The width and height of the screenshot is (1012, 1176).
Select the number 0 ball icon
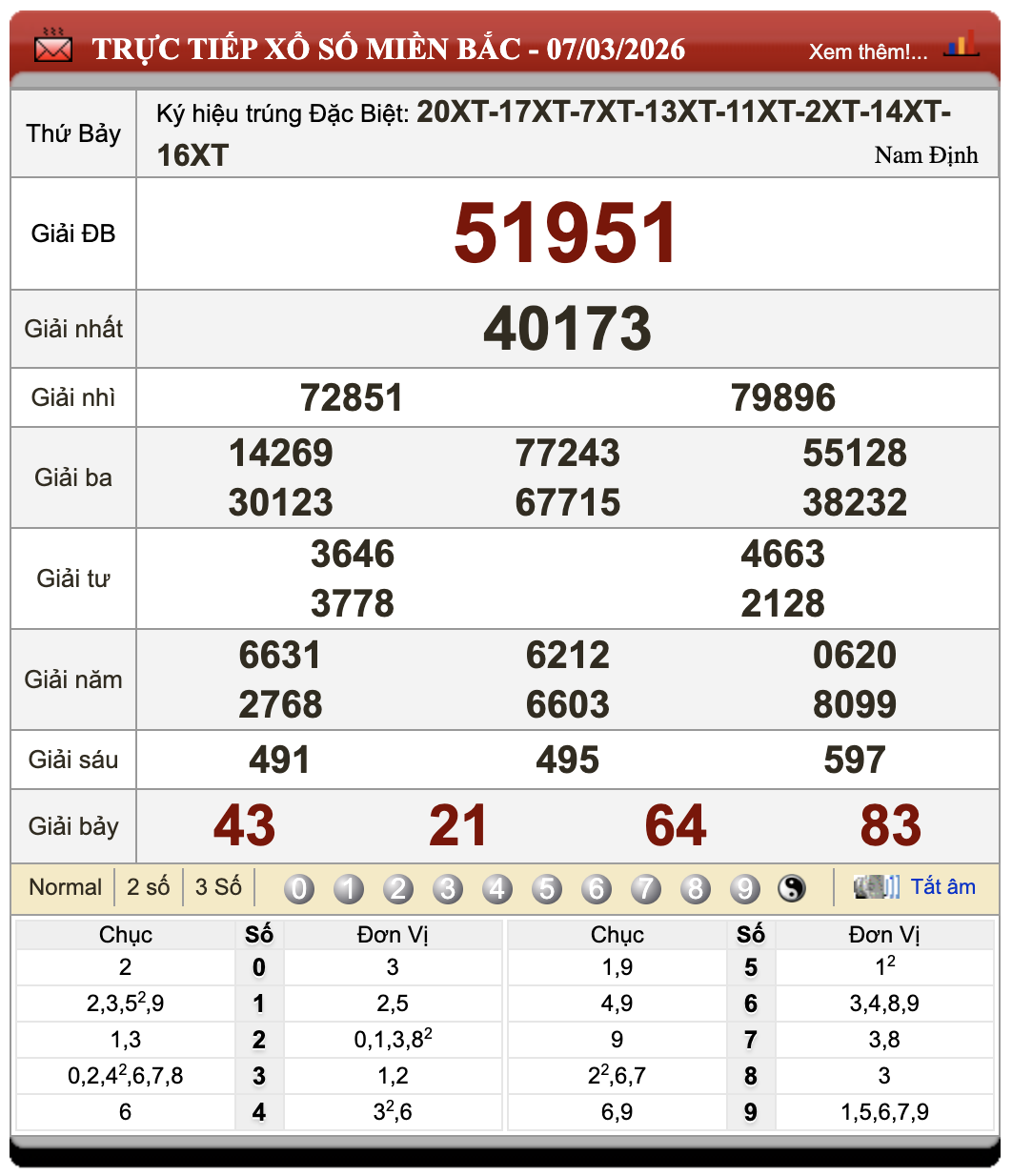pos(299,887)
